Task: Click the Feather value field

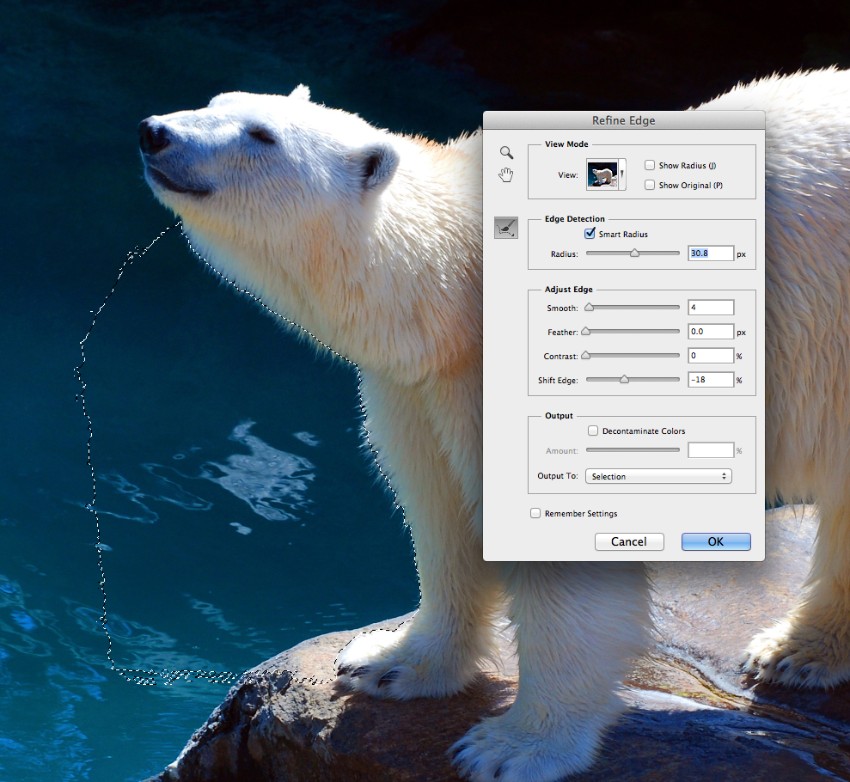Action: point(711,331)
